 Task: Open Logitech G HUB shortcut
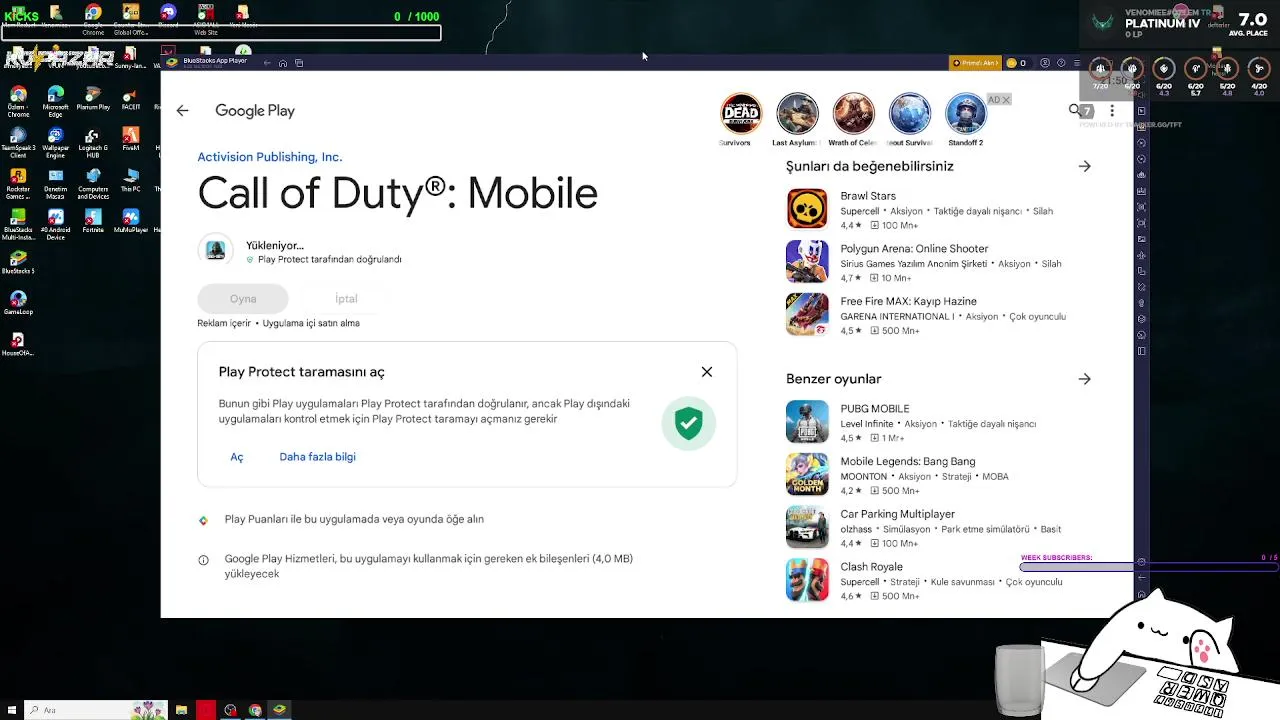pyautogui.click(x=93, y=143)
